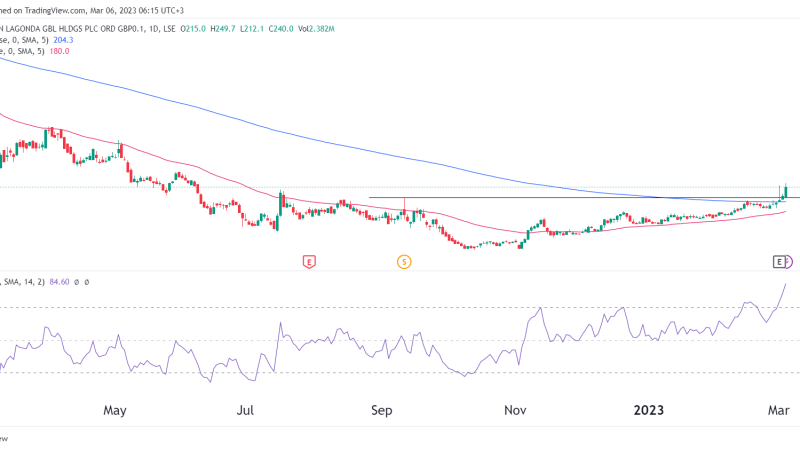Image resolution: width=800 pixels, height=450 pixels.
Task: Open the gray E earnings marker near March
Action: pos(779,262)
